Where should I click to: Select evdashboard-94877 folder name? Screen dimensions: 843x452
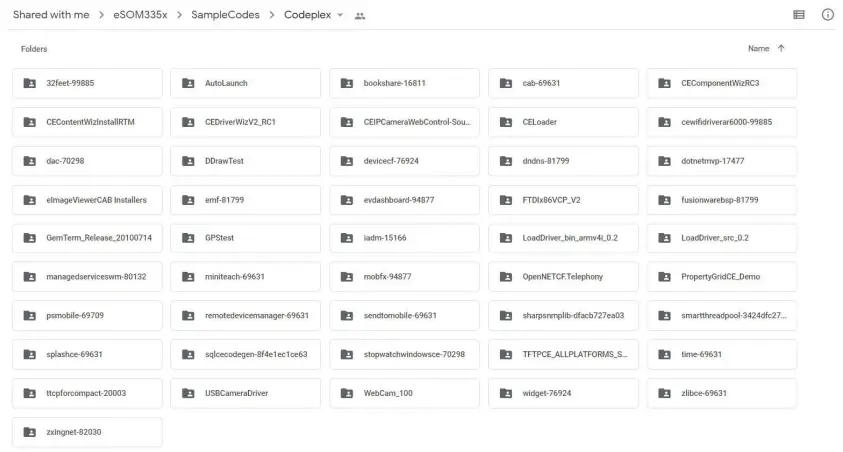[x=399, y=200]
